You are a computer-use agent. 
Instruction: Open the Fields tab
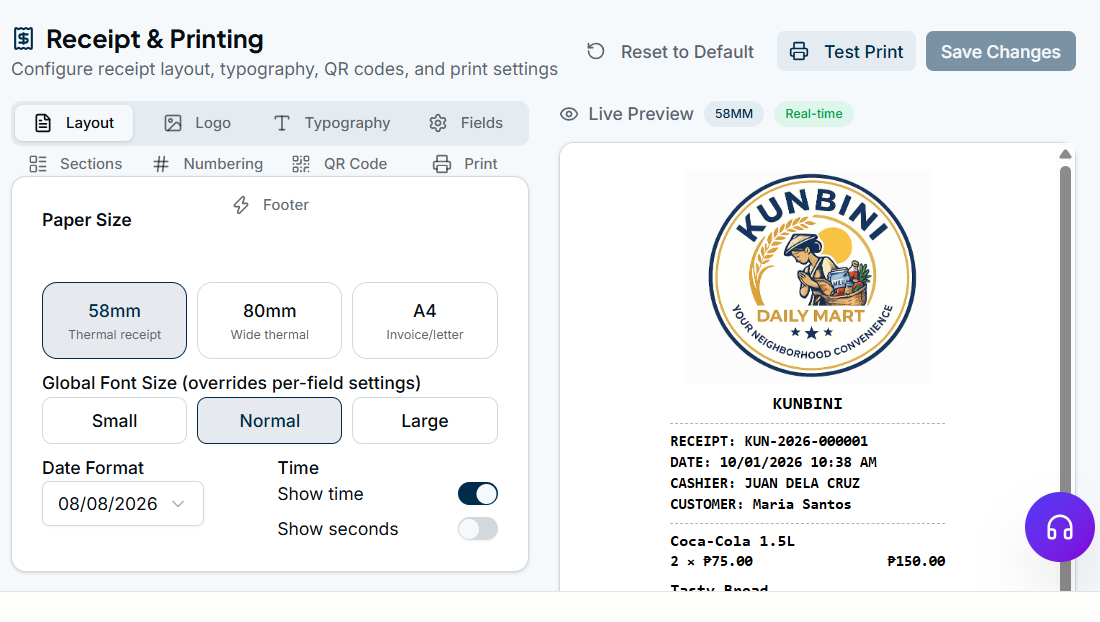(x=466, y=123)
